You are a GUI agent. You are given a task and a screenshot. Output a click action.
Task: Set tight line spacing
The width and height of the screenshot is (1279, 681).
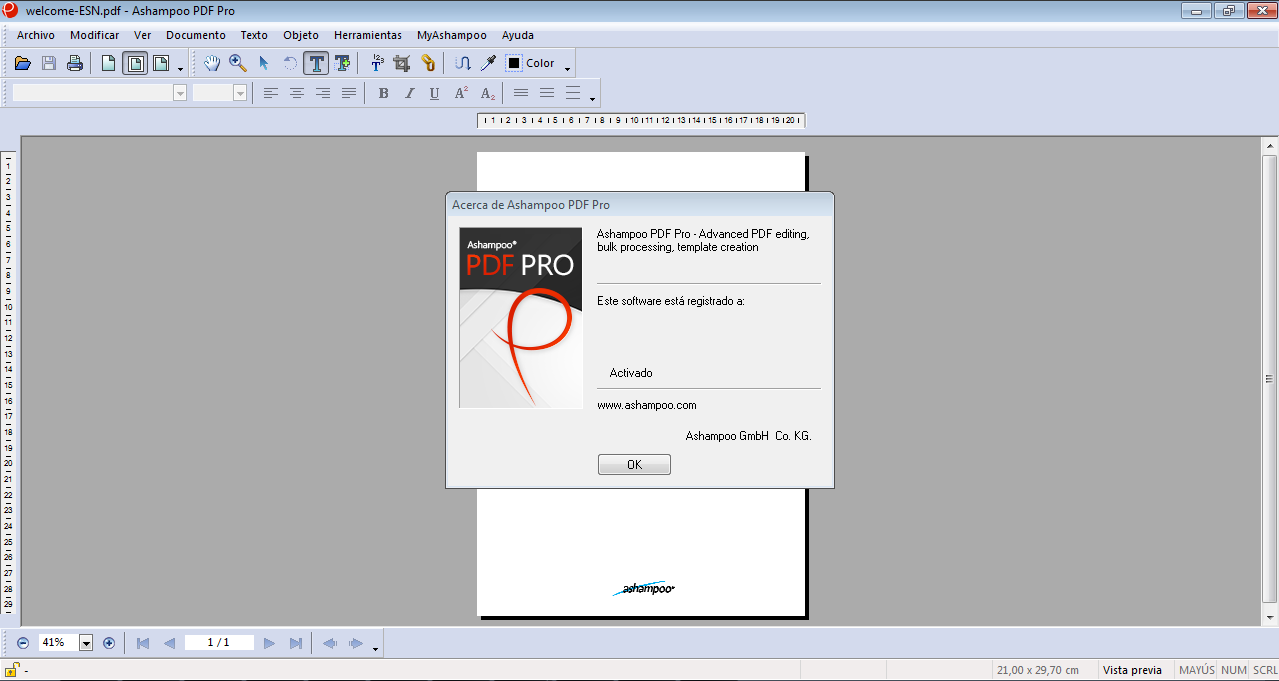(521, 93)
